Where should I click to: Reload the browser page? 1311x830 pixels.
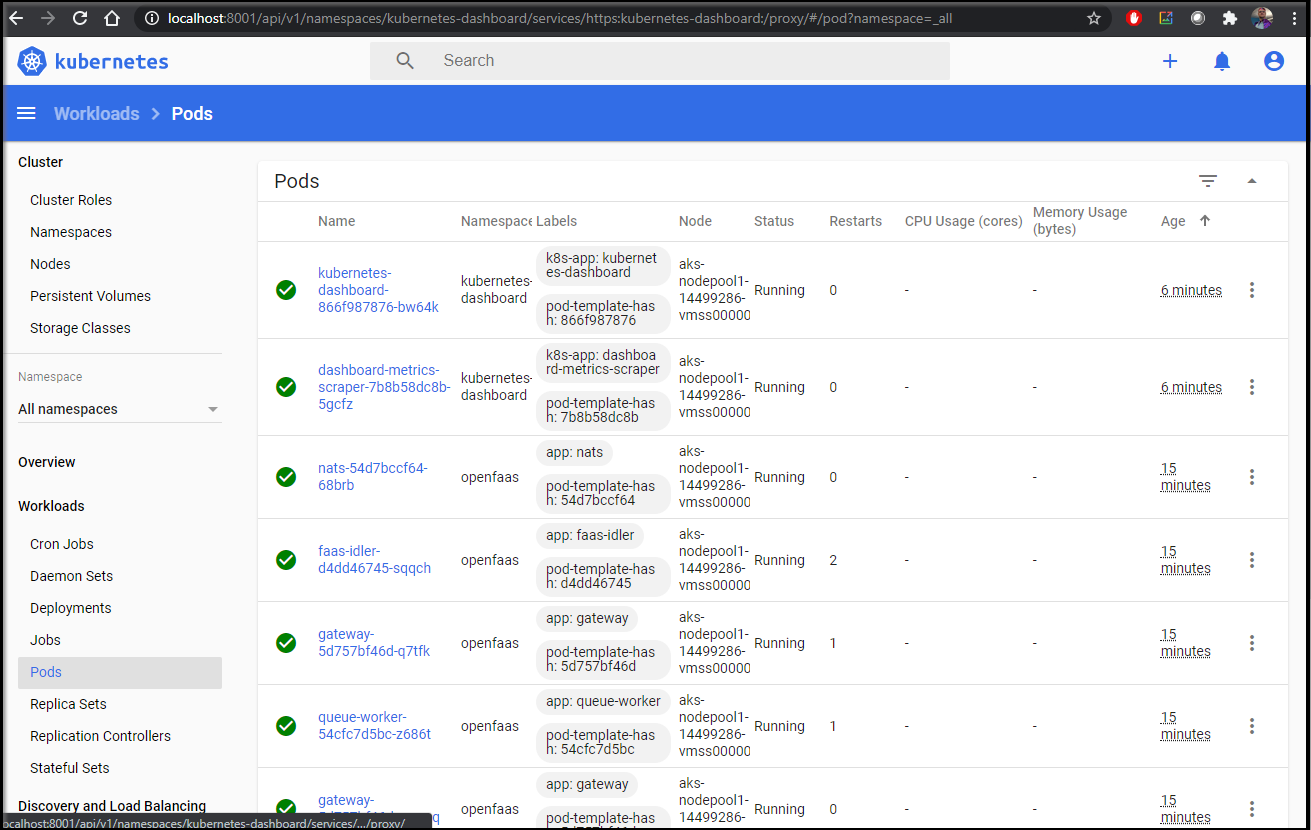click(x=80, y=18)
